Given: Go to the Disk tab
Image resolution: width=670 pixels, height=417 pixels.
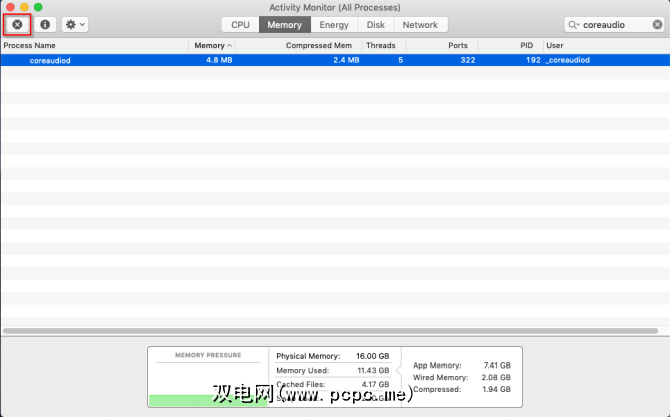Looking at the screenshot, I should [376, 25].
